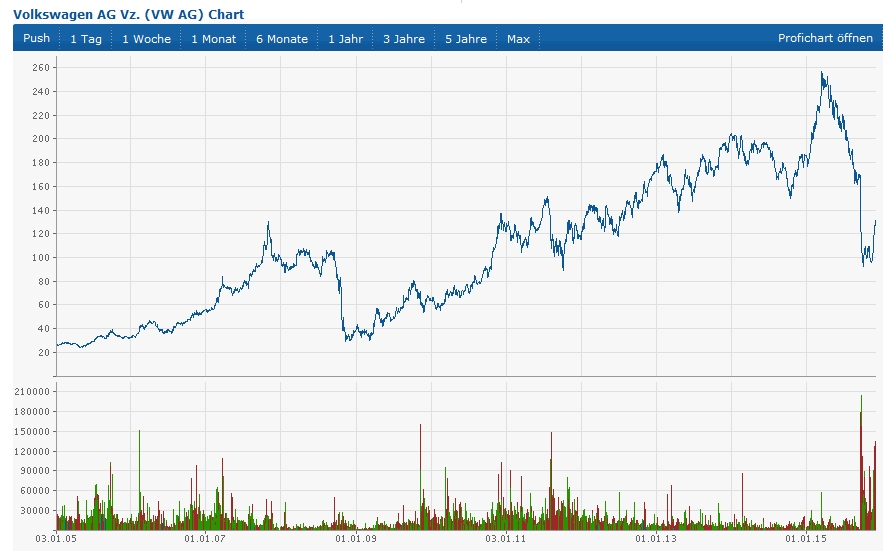The image size is (893, 556).
Task: Click the 01.01.15 date label
Action: coord(806,539)
